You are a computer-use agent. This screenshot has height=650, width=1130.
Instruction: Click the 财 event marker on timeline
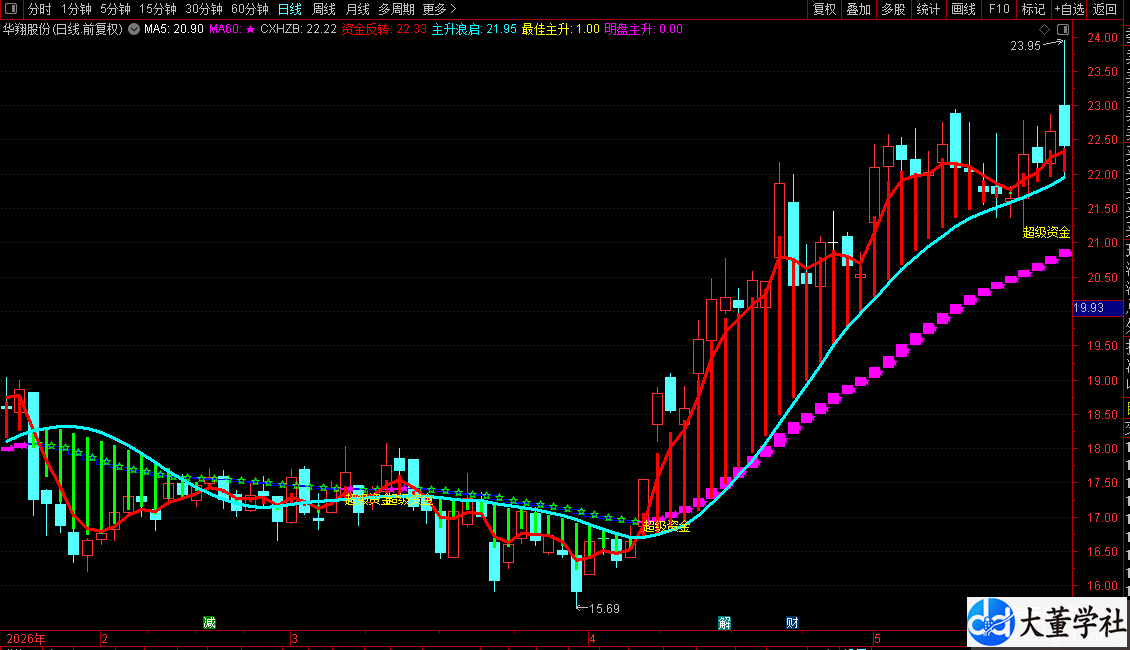coord(792,623)
